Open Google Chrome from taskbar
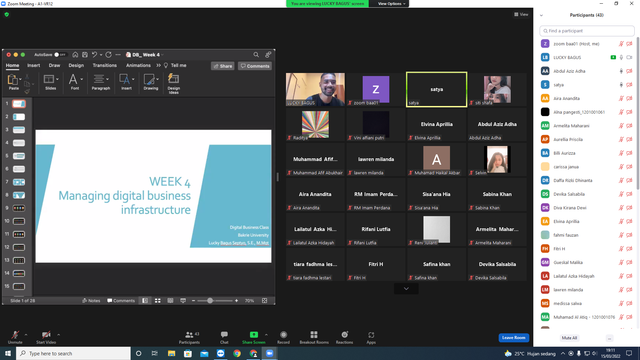The width and height of the screenshot is (640, 360). [237, 353]
